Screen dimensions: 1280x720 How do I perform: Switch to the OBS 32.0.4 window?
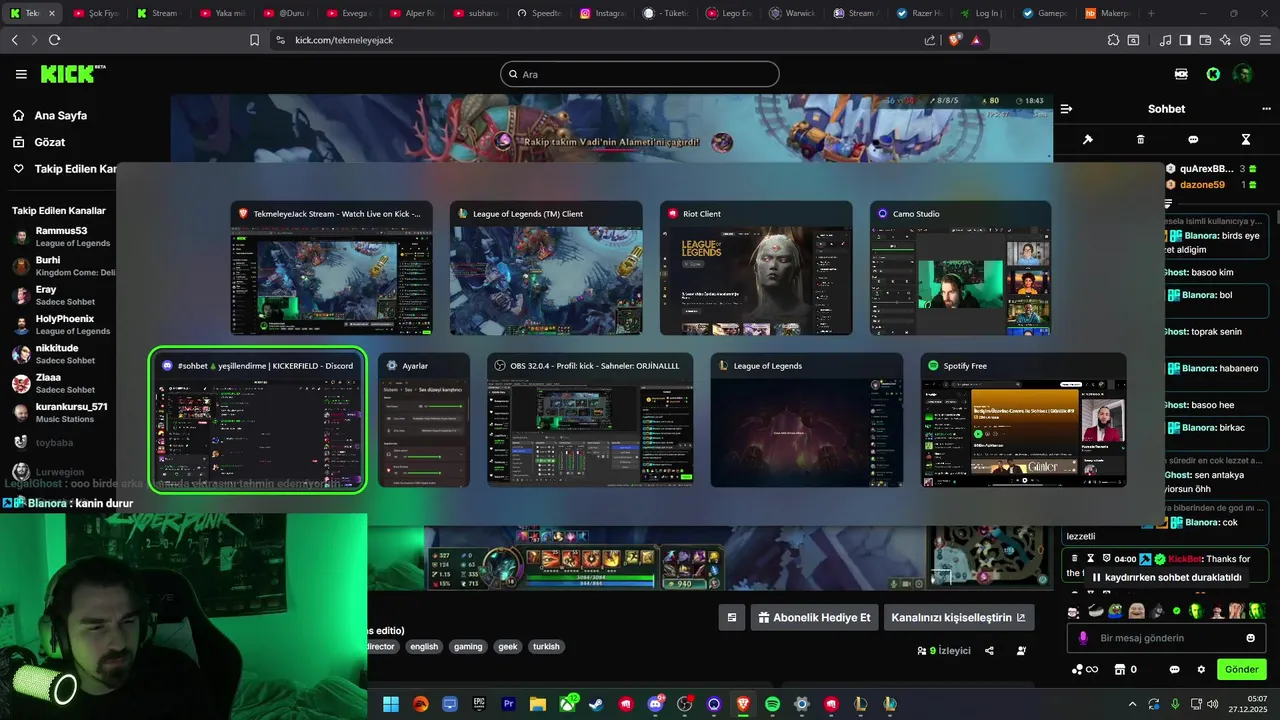[x=590, y=420]
